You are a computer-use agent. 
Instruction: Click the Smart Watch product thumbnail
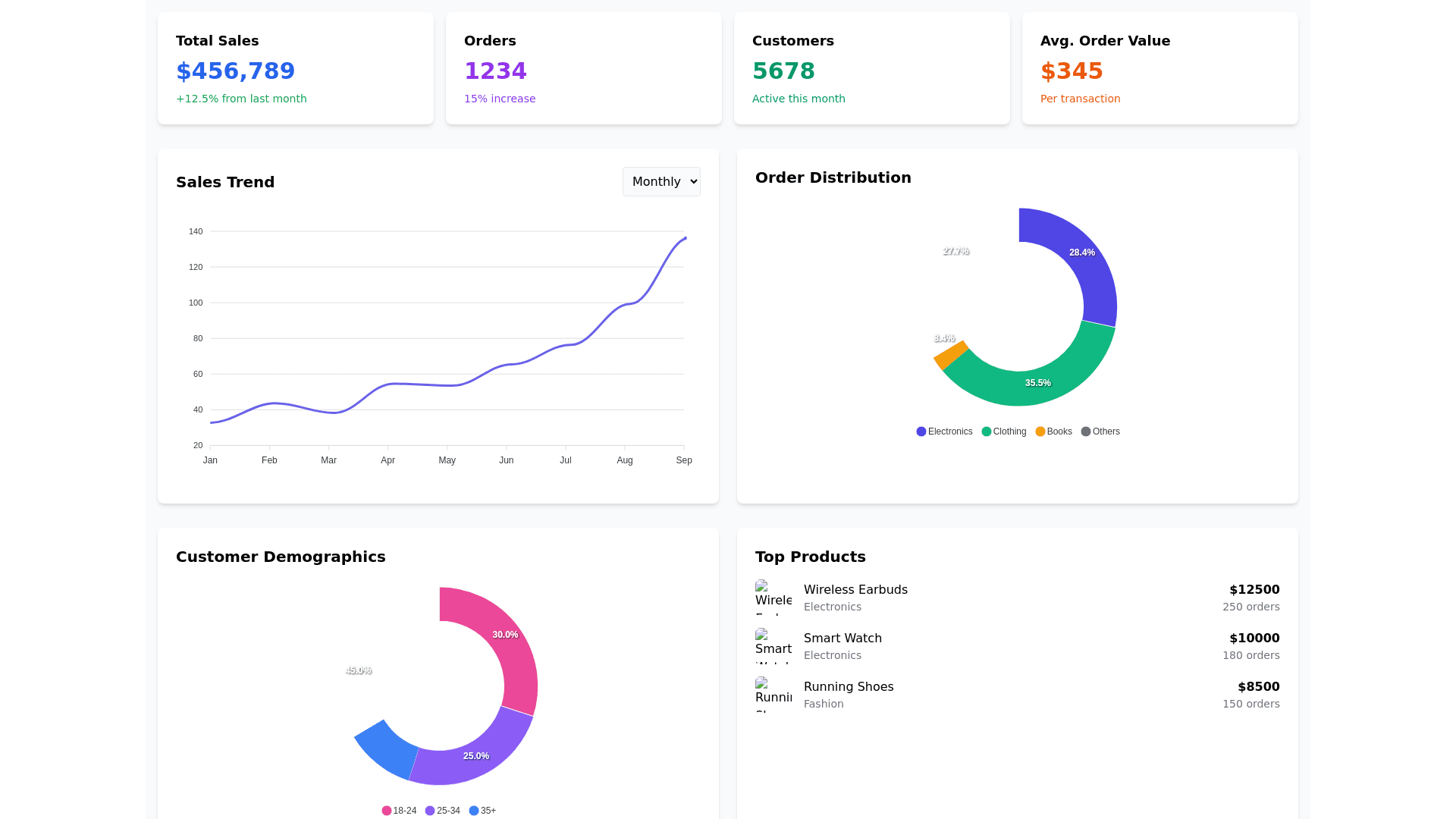773,646
